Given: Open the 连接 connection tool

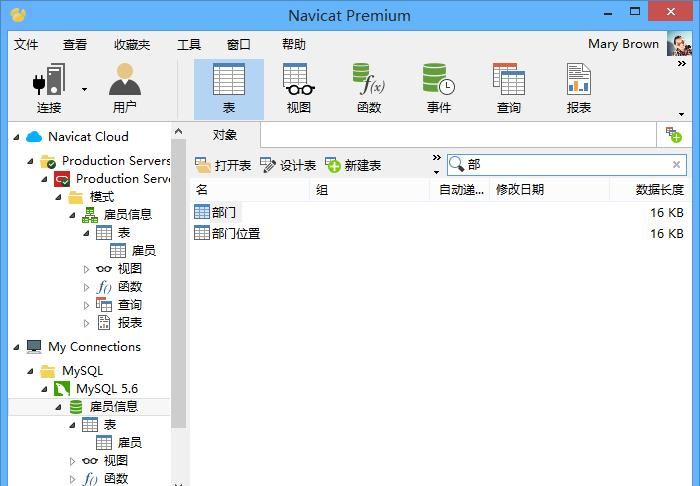Looking at the screenshot, I should click(x=49, y=89).
